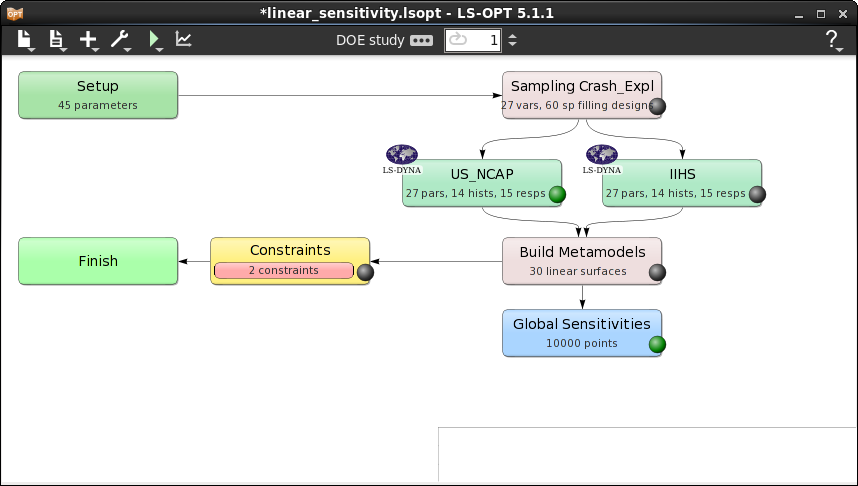The image size is (858, 486).
Task: Open the Build Metamodels box
Action: (x=582, y=261)
